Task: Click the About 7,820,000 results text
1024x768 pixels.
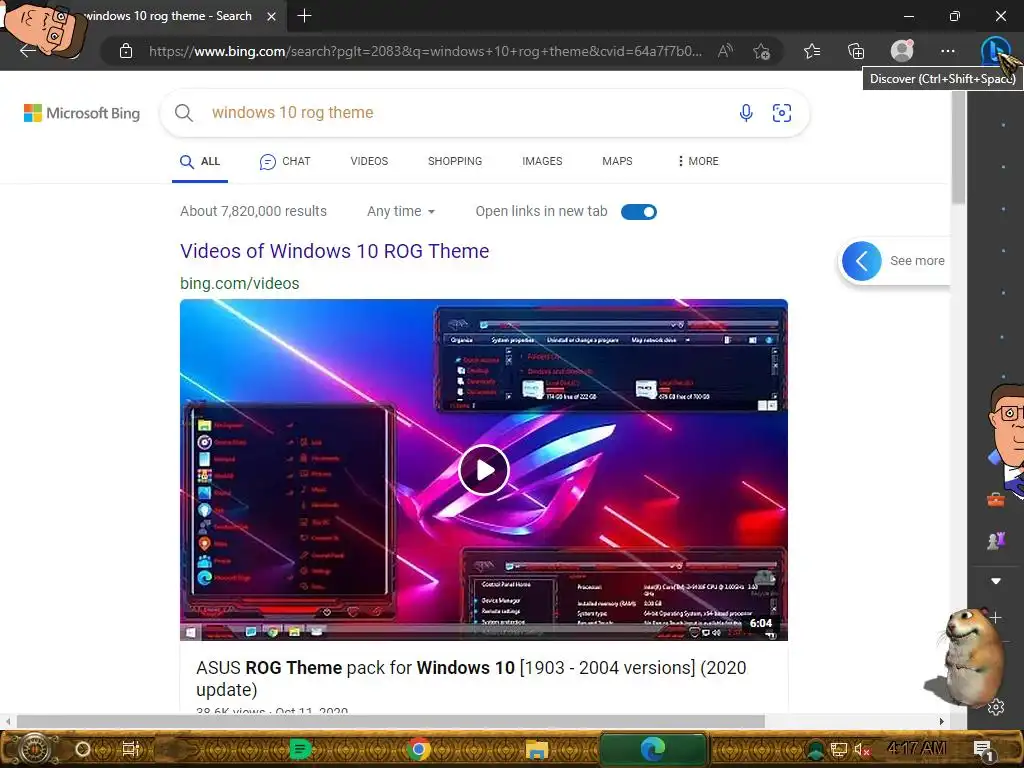Action: (x=253, y=212)
